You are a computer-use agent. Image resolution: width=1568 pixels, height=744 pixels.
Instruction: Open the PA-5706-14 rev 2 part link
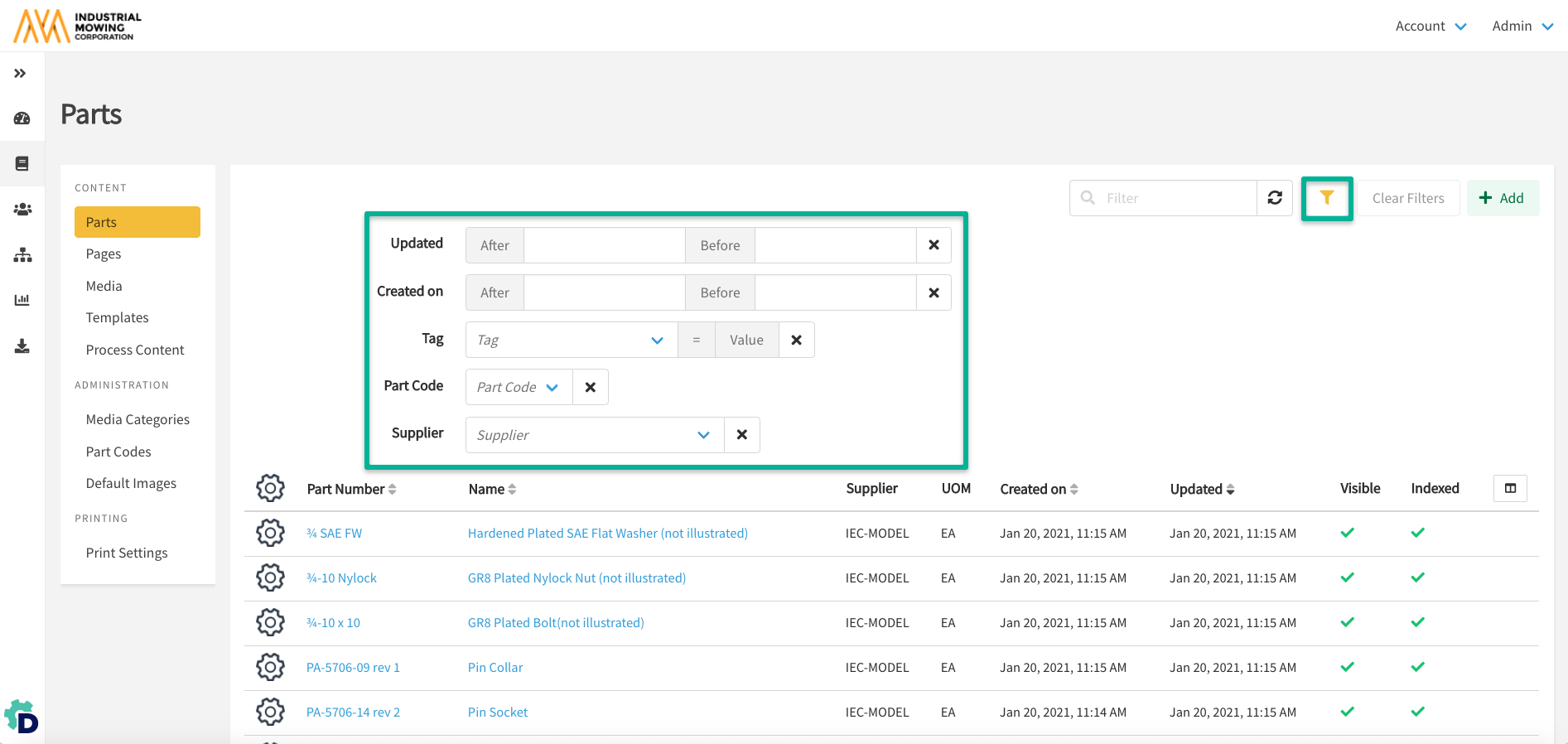(x=353, y=713)
